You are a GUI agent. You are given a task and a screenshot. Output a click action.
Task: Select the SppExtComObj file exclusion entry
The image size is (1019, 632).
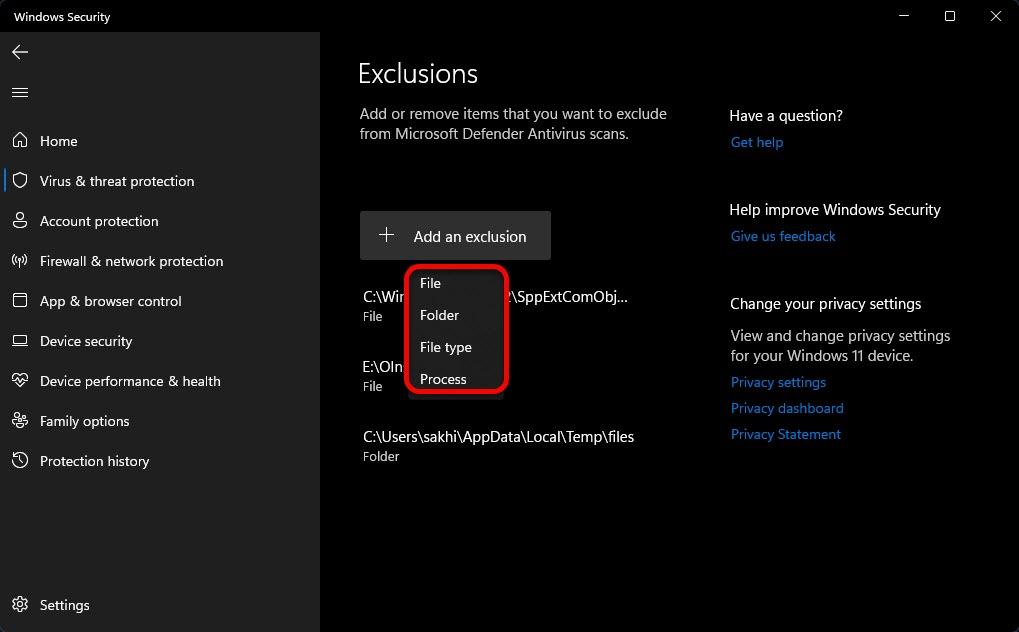pyautogui.click(x=495, y=306)
